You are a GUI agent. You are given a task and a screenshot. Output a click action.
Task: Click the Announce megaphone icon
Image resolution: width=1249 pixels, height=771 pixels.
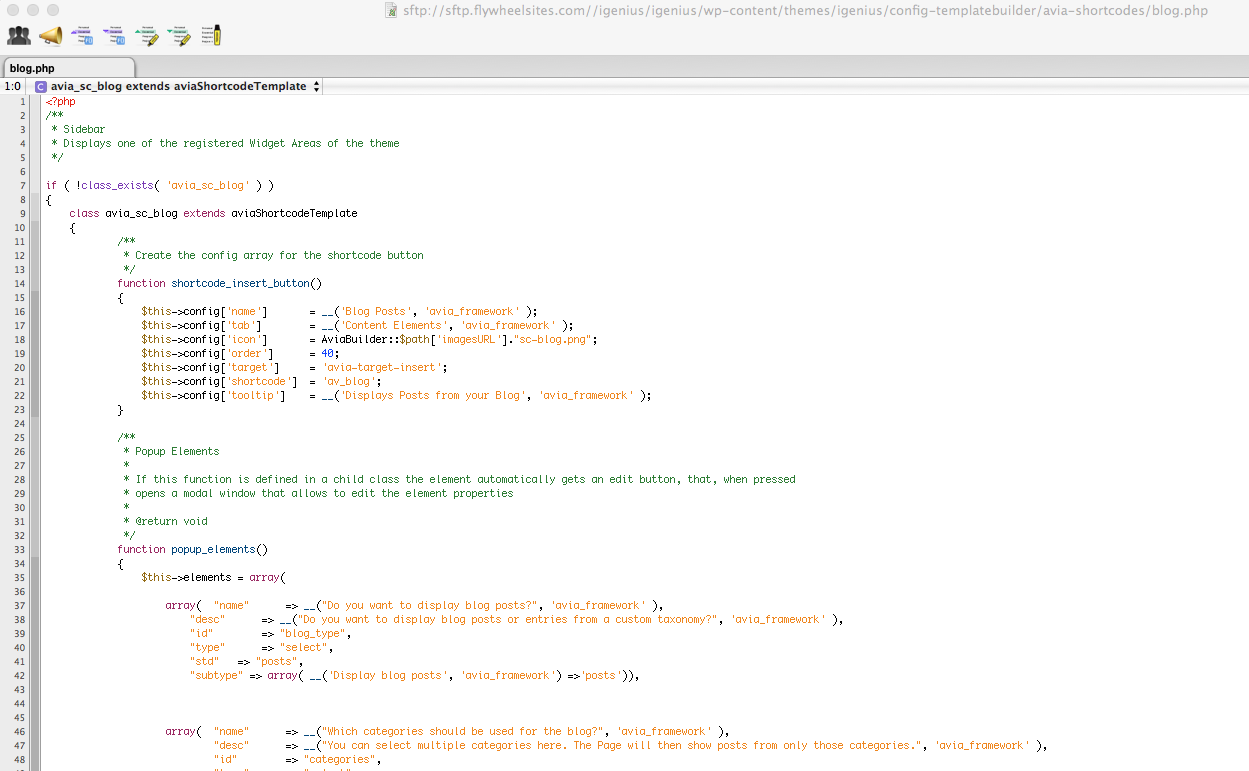coord(51,36)
